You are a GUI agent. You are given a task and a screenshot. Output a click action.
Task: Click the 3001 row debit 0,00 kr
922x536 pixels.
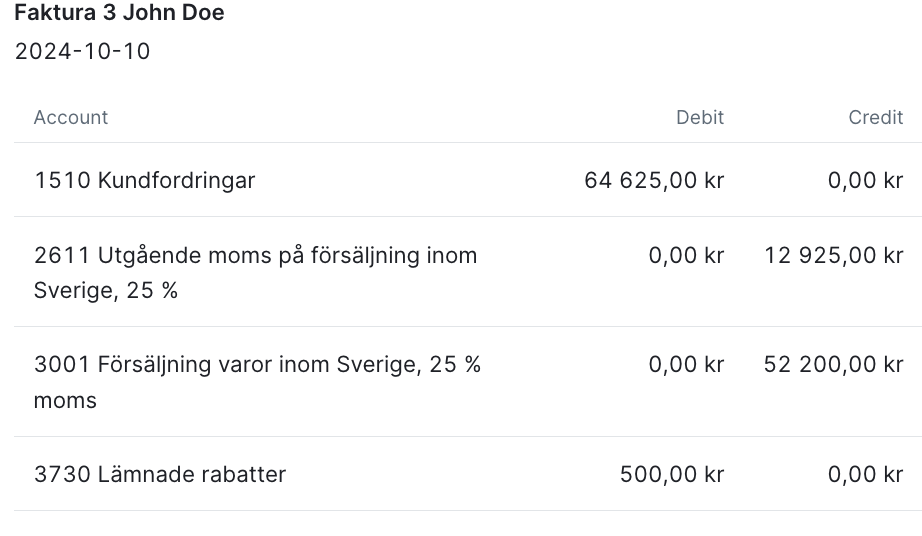coord(686,364)
